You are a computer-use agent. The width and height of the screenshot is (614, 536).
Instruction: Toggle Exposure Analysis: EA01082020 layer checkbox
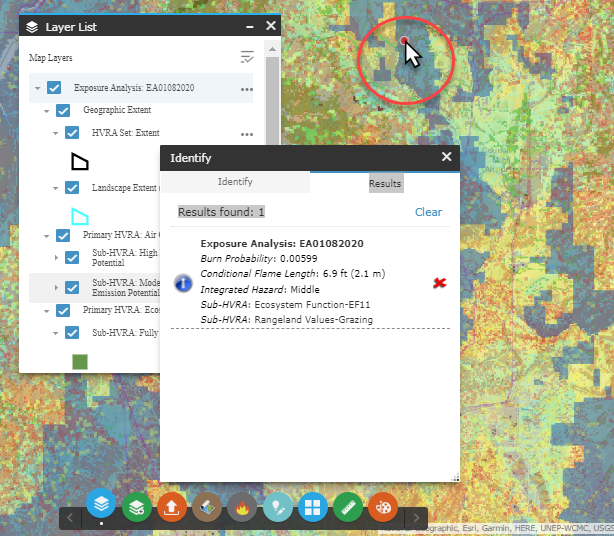click(54, 87)
